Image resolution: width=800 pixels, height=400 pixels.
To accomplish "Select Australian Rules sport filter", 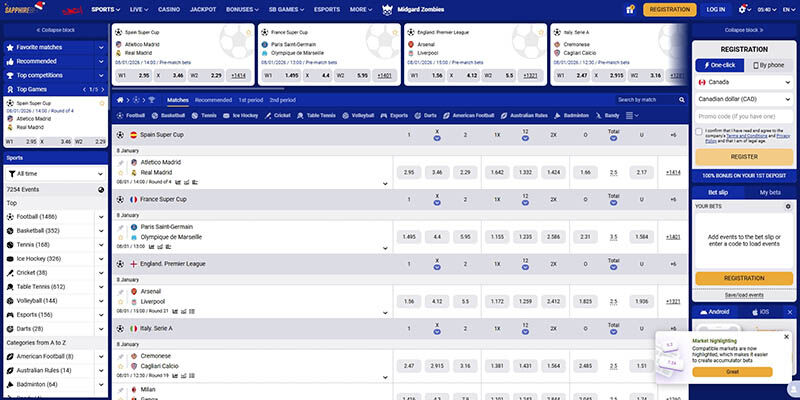I will (x=524, y=116).
